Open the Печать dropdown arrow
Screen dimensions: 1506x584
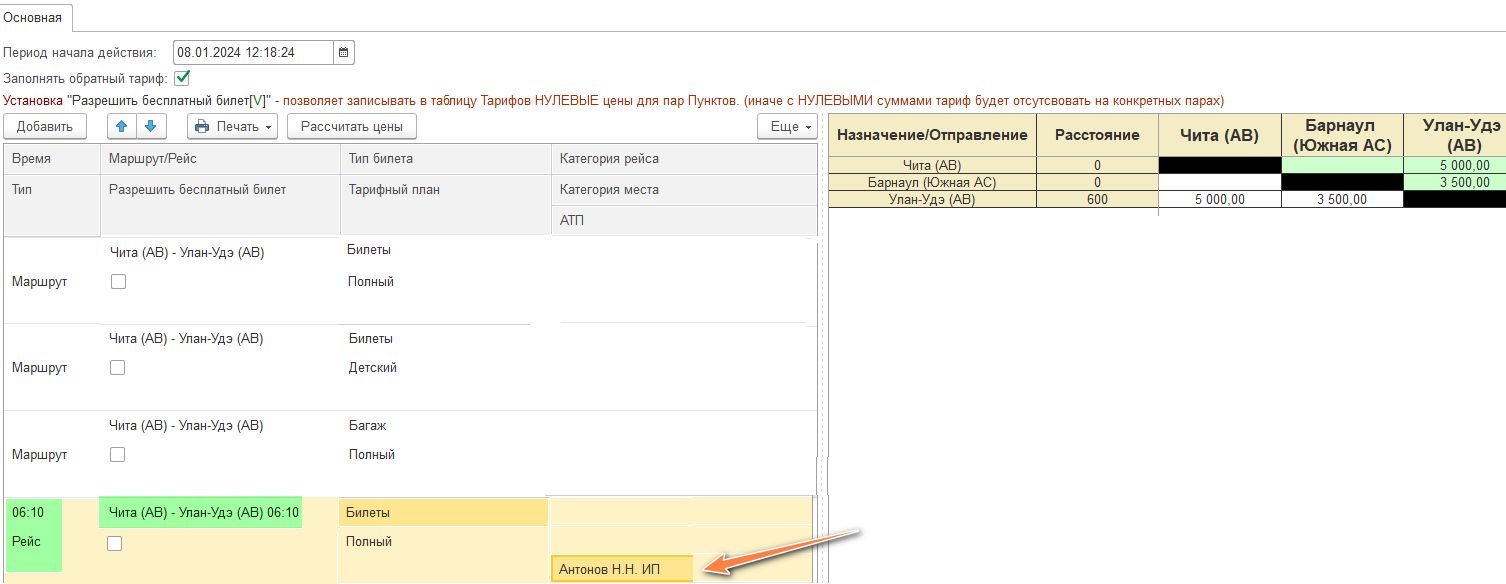point(269,127)
